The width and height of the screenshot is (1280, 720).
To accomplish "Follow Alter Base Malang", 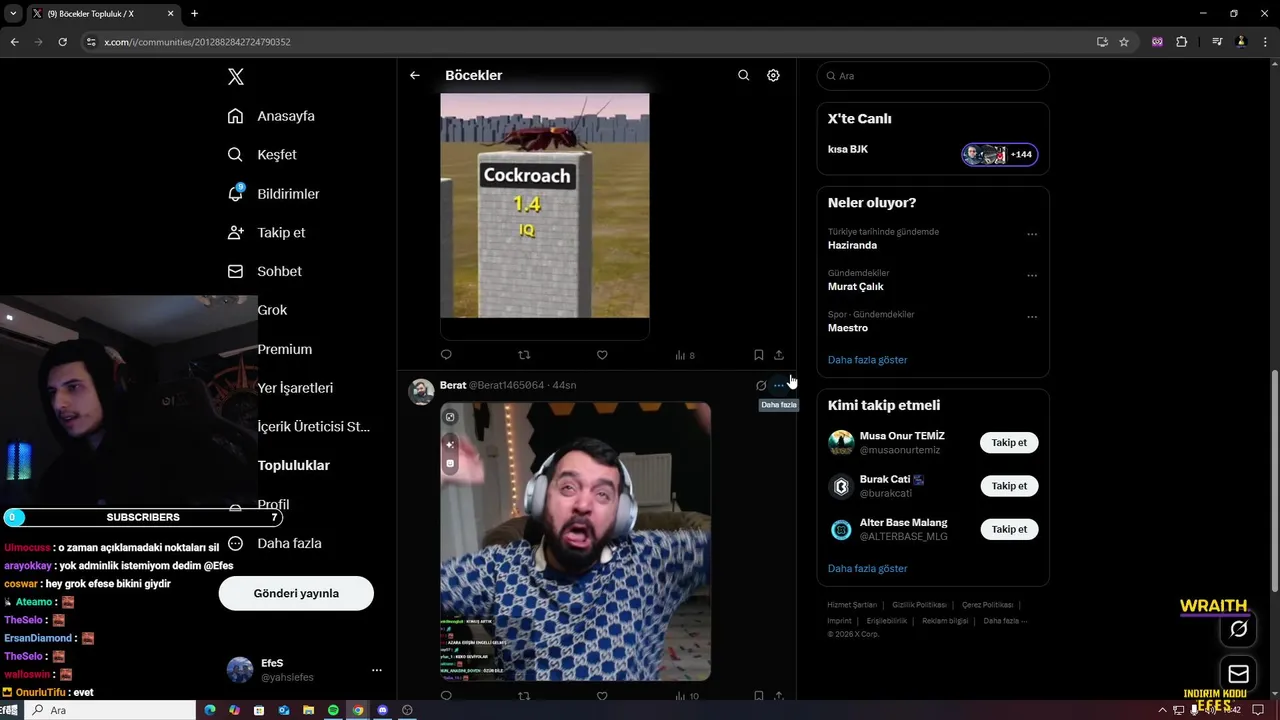I will pyautogui.click(x=1009, y=529).
